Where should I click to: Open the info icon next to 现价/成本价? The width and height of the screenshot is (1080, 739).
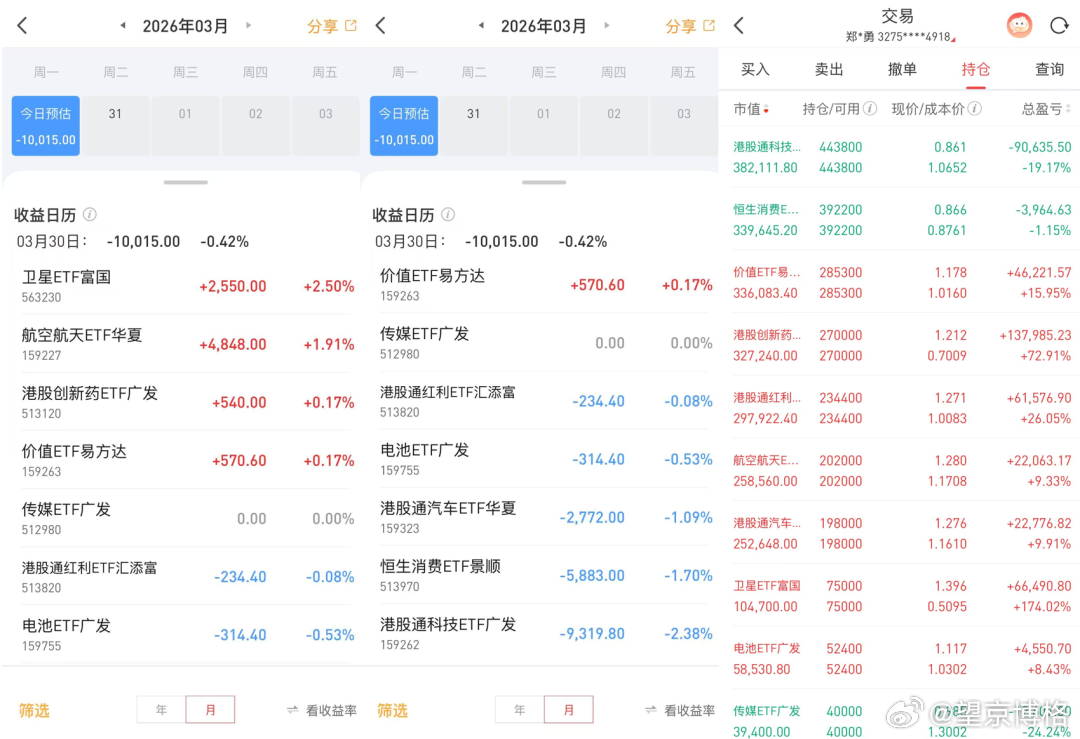(975, 108)
